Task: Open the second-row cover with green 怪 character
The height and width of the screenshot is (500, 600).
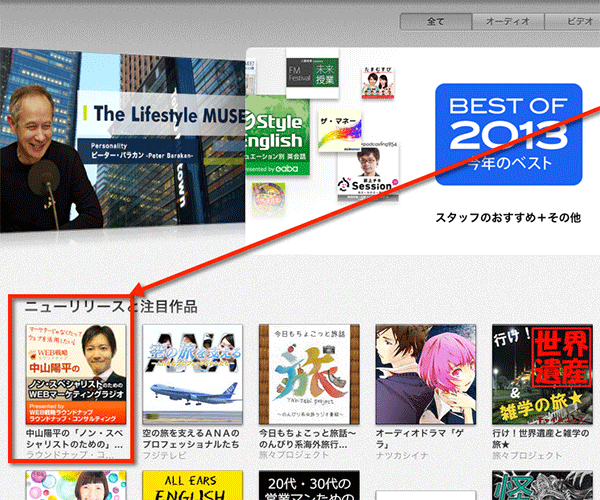Action: (x=542, y=485)
